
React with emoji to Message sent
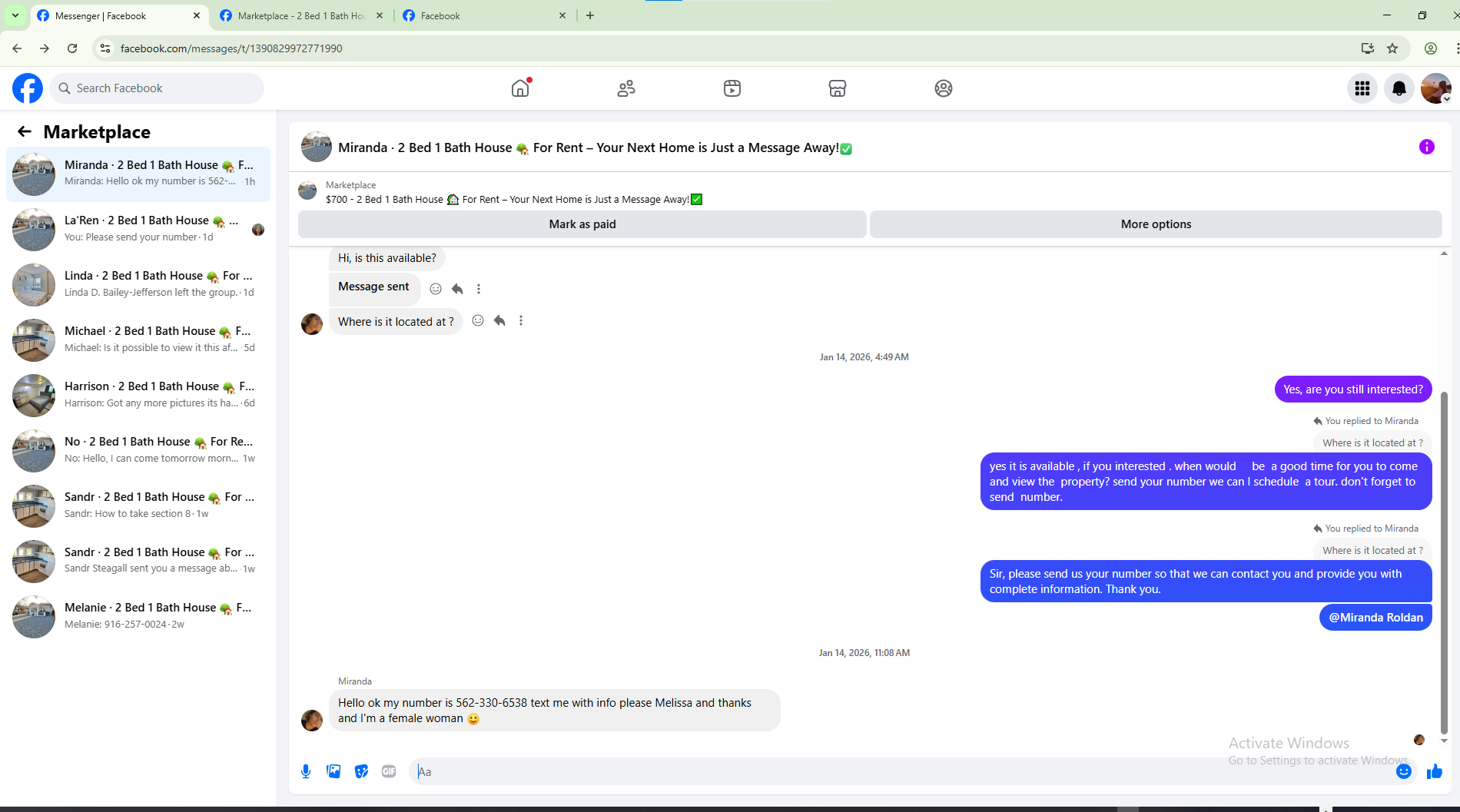pos(436,289)
